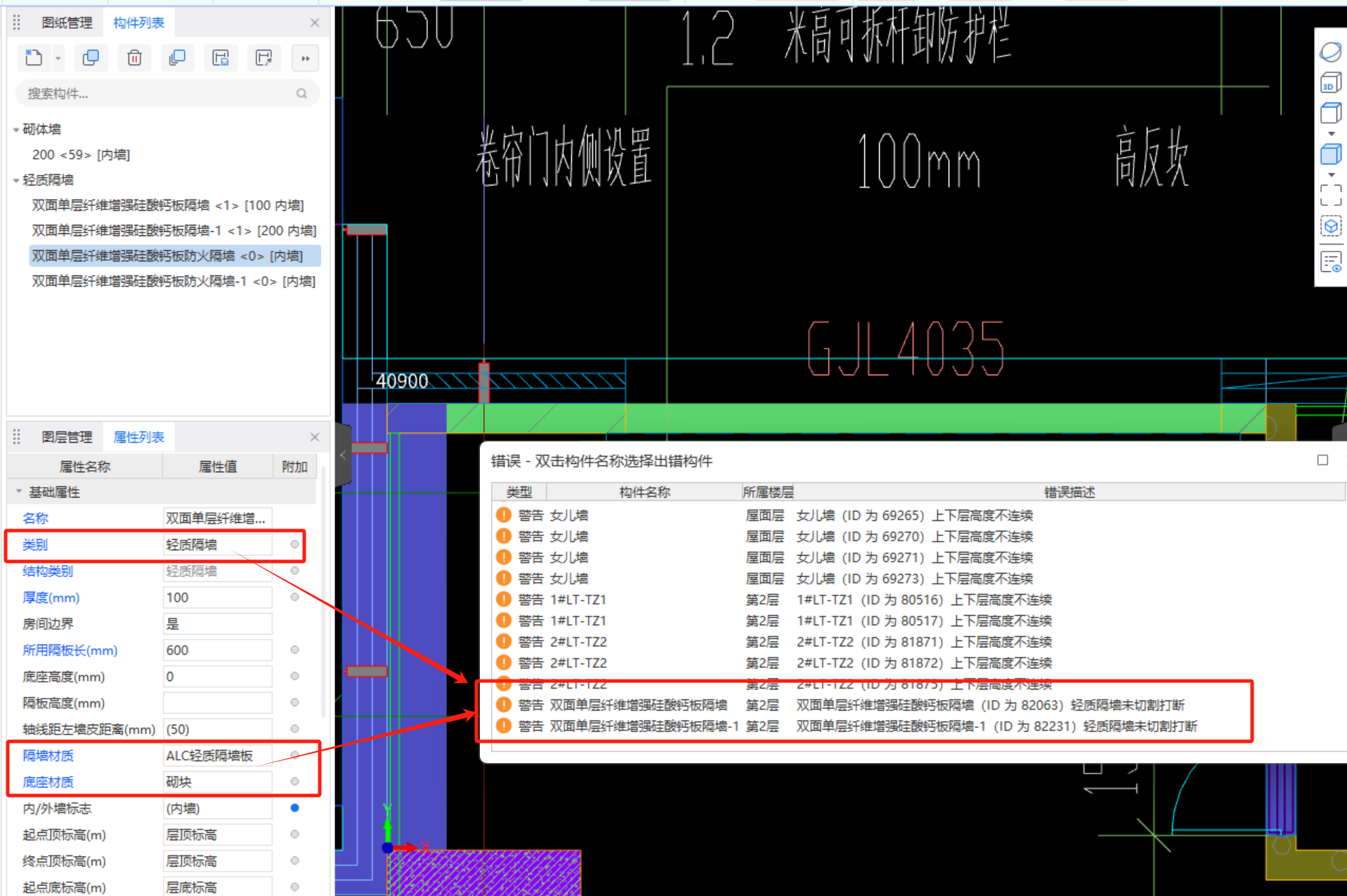
Task: Select warning row with ID 82231
Action: [917, 726]
